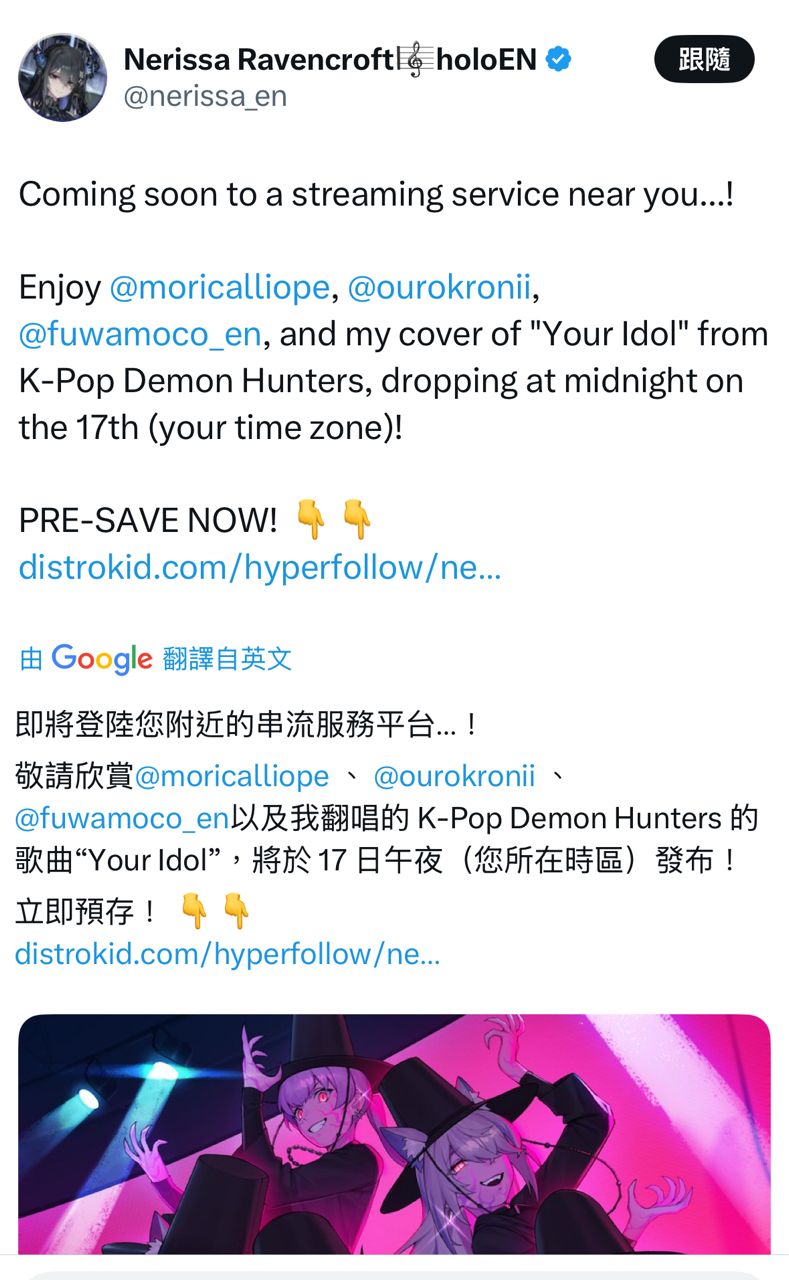Follow the distrokid.com link under PRE-SAVE NOW
Viewport: 789px width, 1280px height.
click(260, 568)
